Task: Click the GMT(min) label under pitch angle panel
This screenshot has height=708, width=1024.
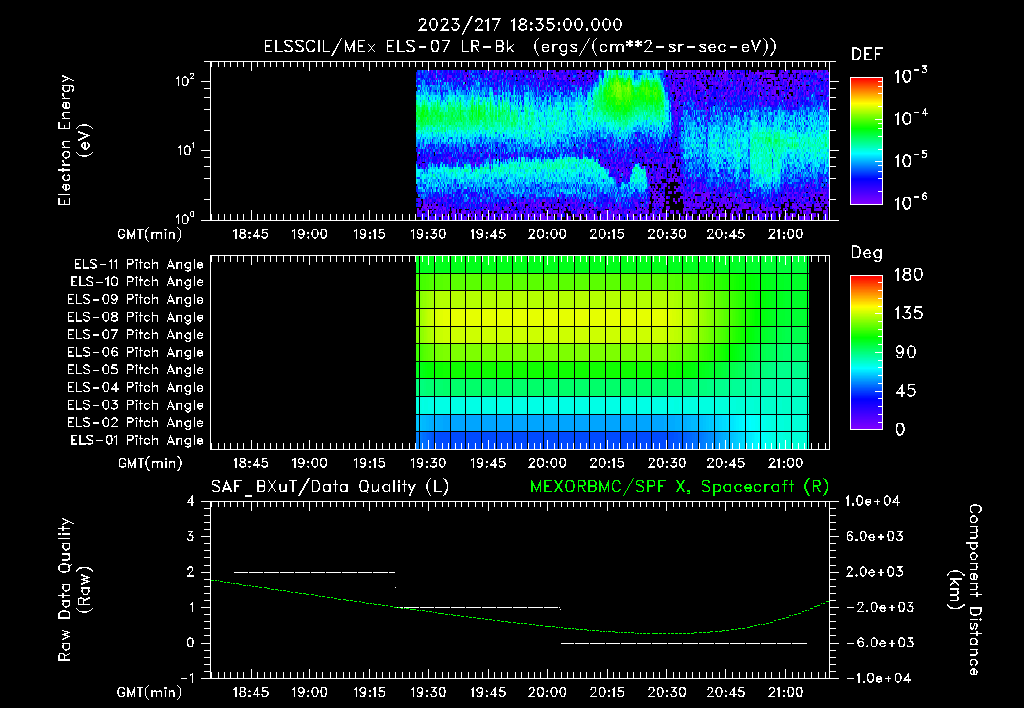Action: [x=150, y=464]
